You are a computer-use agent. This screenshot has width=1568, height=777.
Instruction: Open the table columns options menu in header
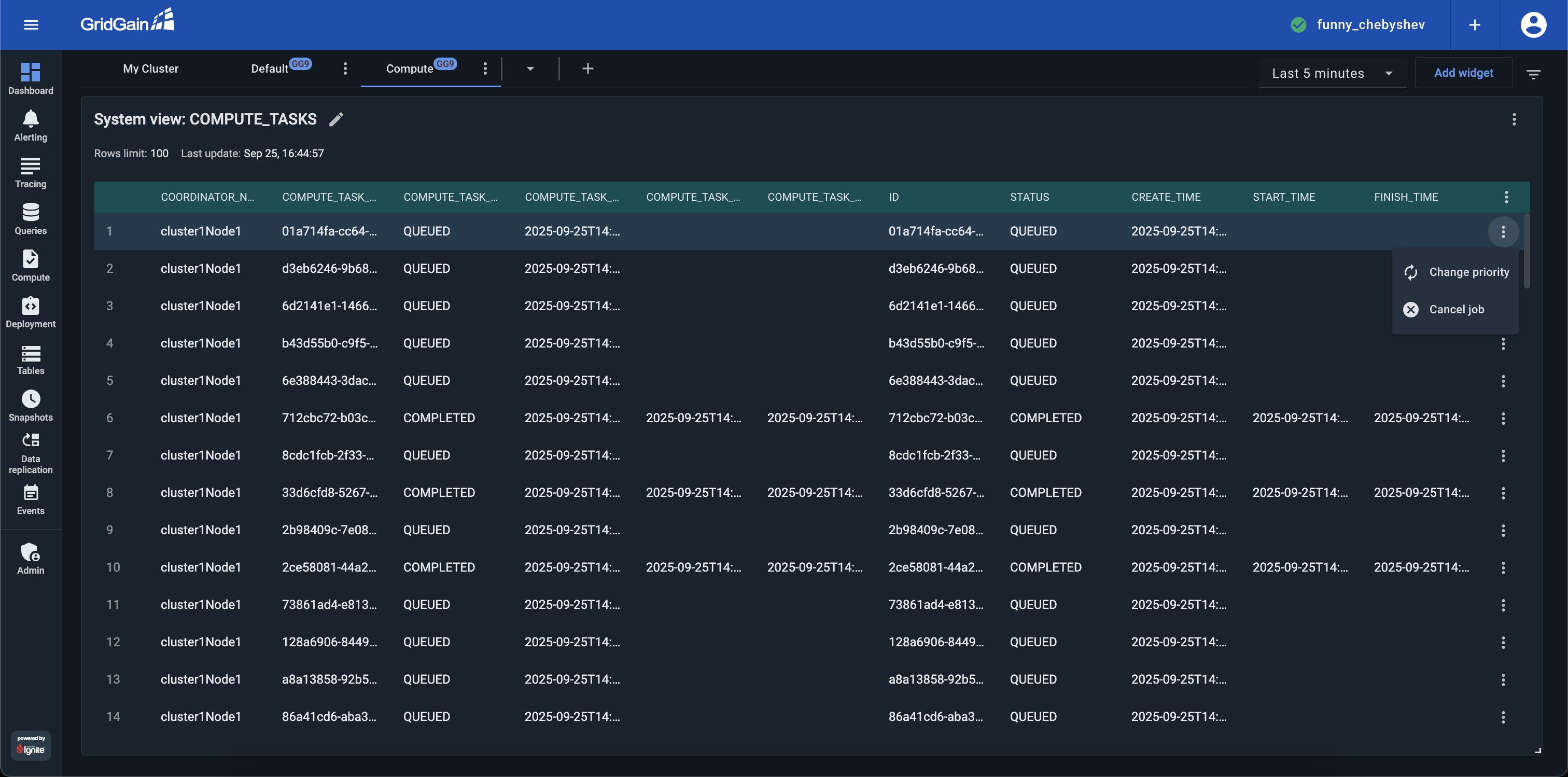point(1505,197)
